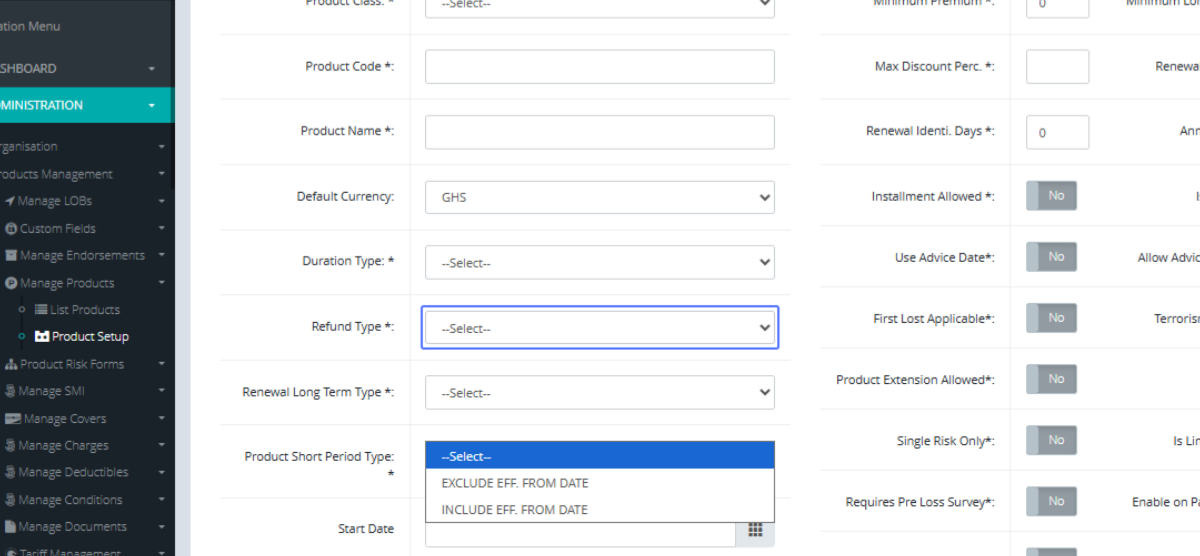1200x556 pixels.
Task: Open the Default Currency dropdown
Action: (599, 197)
